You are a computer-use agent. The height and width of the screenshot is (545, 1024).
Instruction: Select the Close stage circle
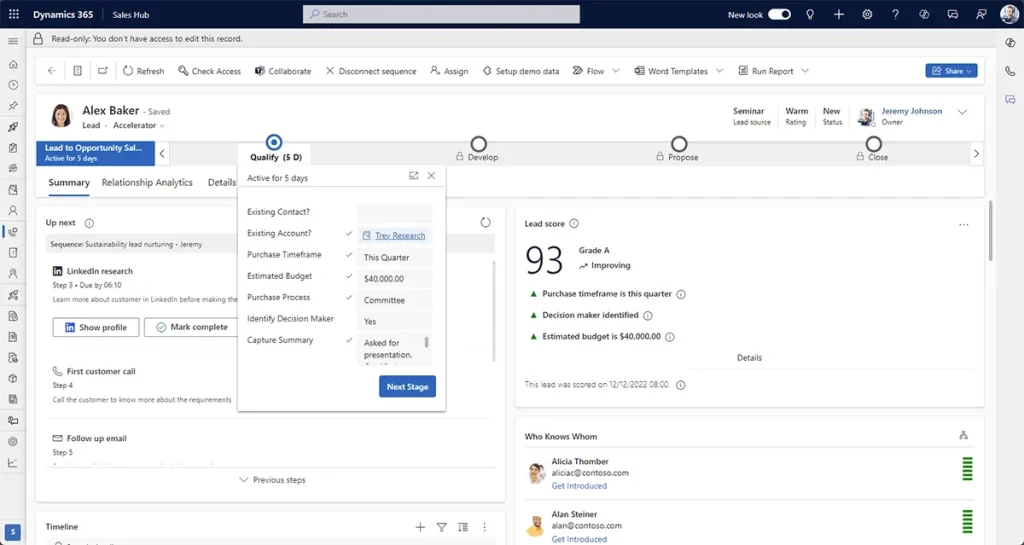point(874,144)
